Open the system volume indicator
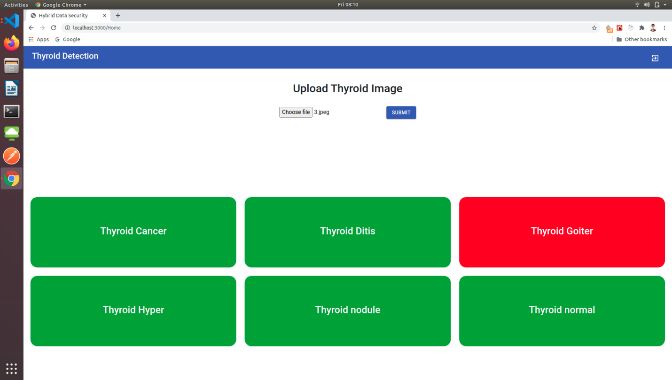 [x=647, y=5]
